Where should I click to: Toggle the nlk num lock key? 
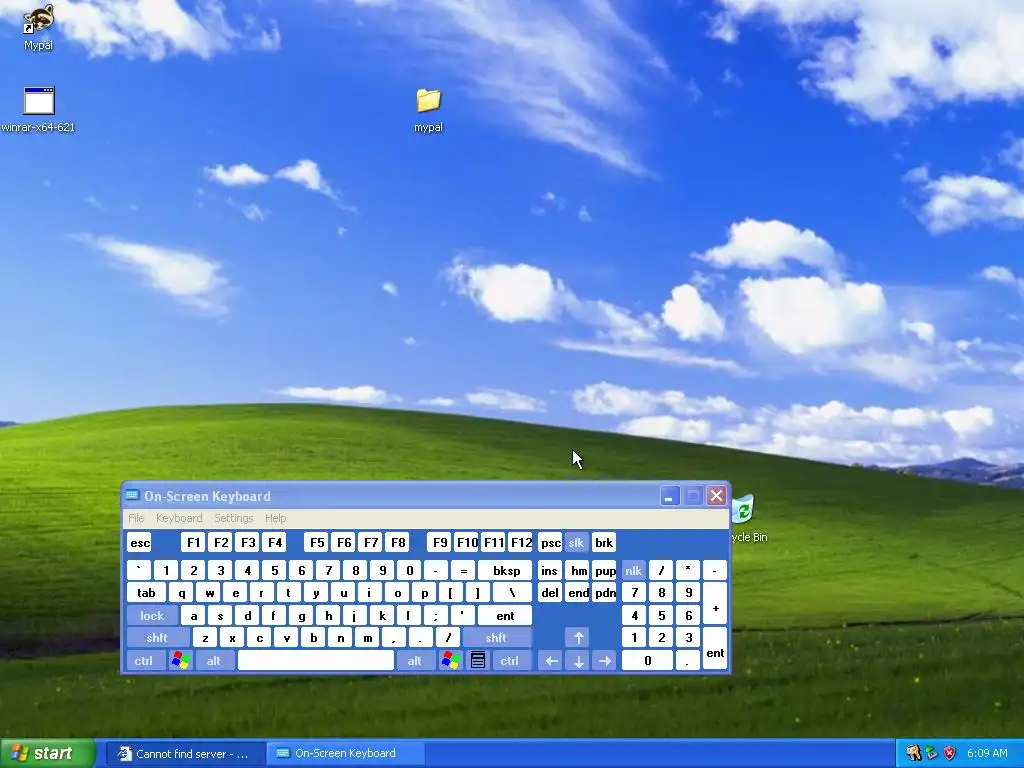pos(633,570)
